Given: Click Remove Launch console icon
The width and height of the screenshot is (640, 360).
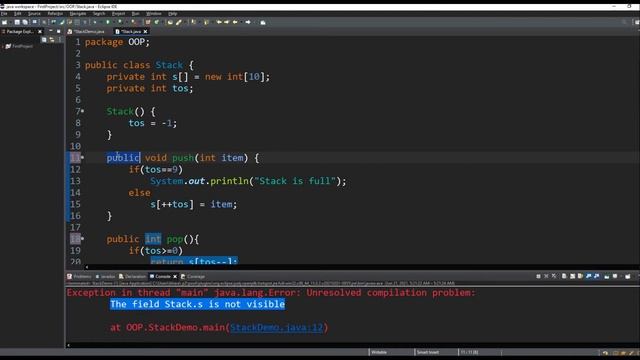Looking at the screenshot, I should [x=546, y=276].
